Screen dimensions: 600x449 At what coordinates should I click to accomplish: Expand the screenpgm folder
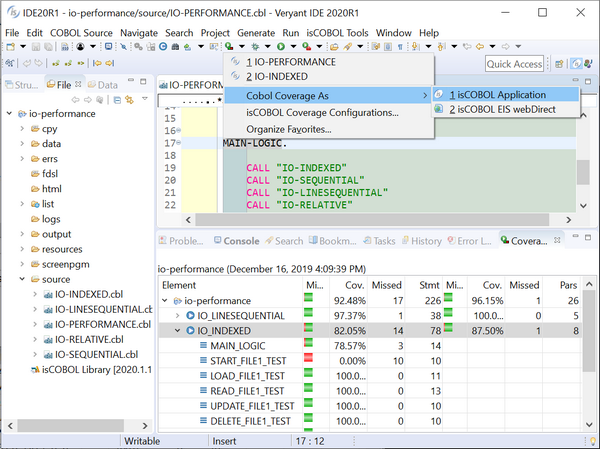click(22, 264)
